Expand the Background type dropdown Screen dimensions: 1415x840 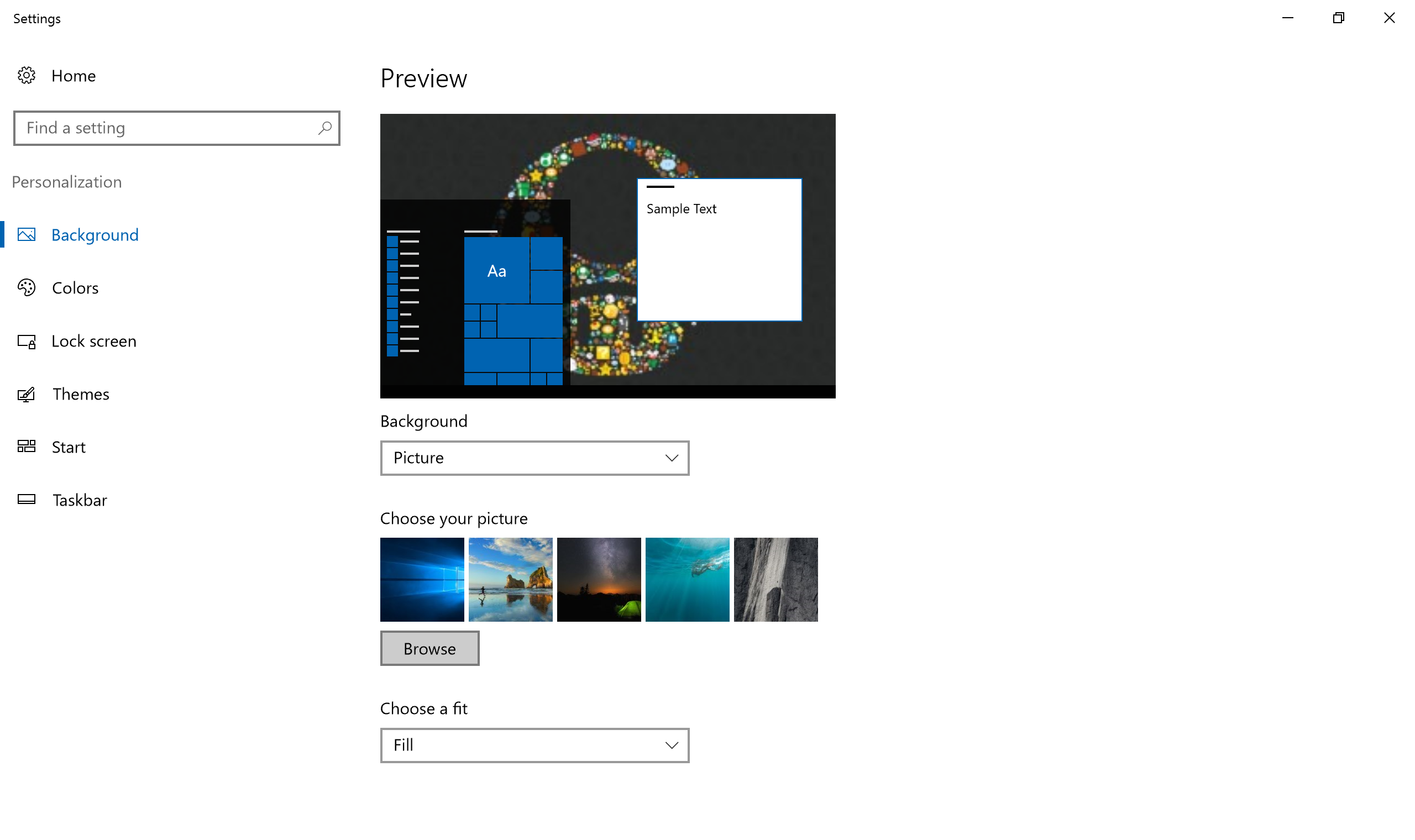pos(535,458)
